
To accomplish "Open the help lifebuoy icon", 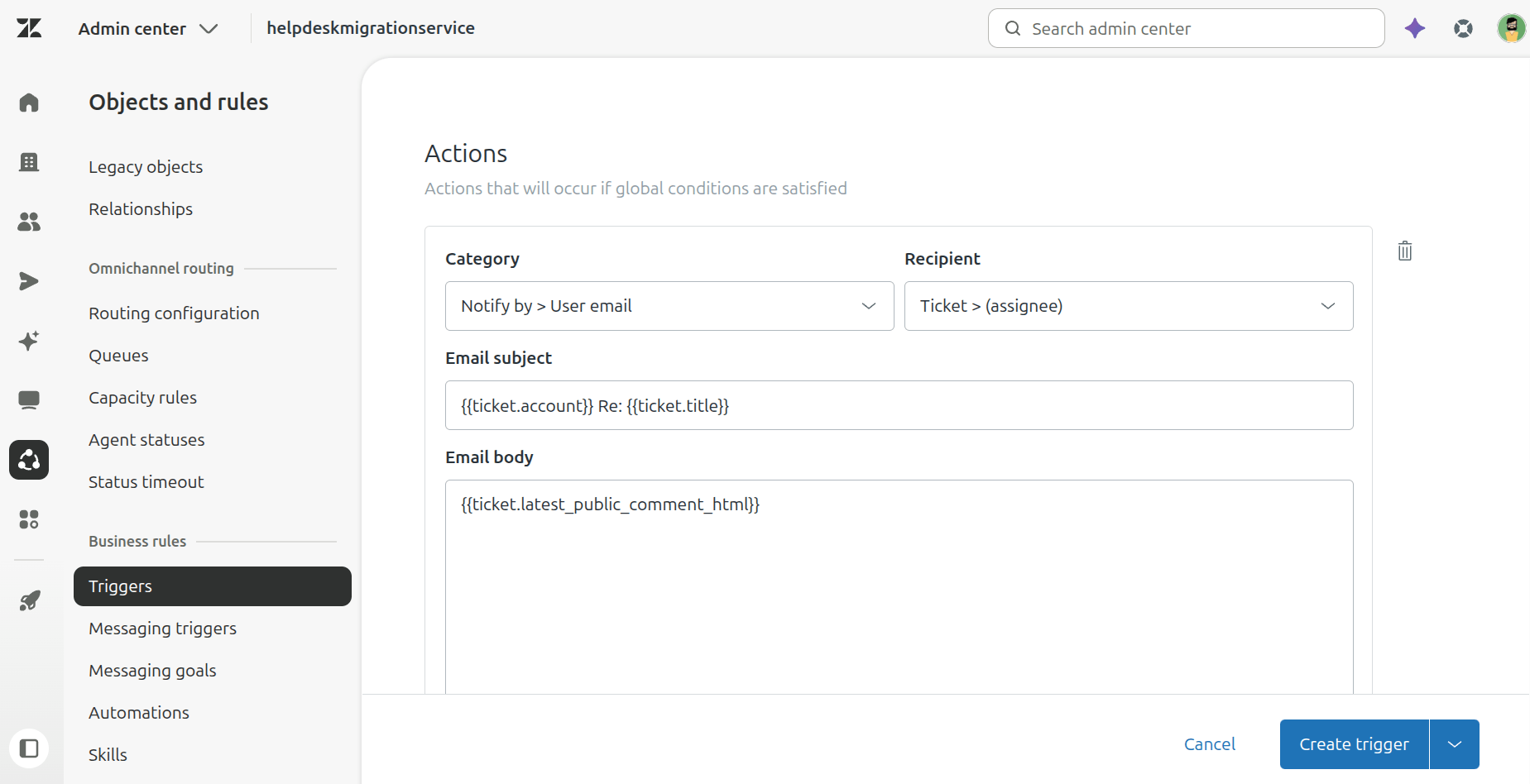I will [x=1463, y=28].
